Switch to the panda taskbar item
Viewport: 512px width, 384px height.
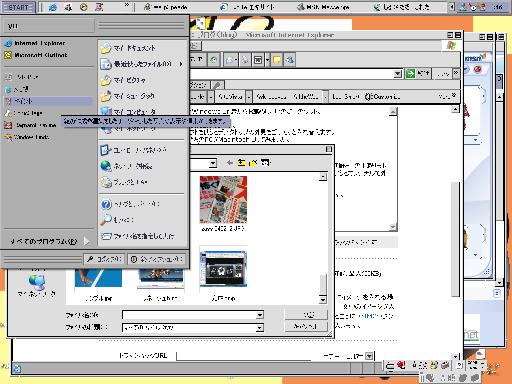[166, 7]
